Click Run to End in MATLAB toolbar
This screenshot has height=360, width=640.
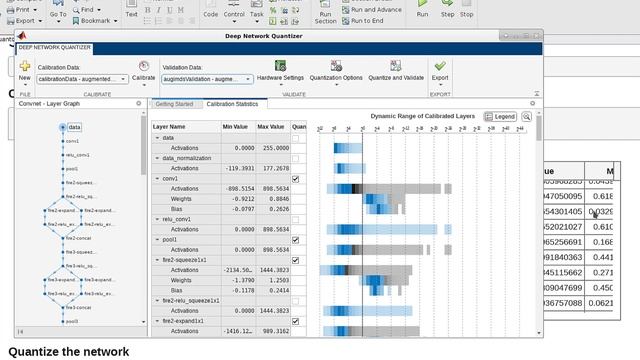tap(362, 21)
